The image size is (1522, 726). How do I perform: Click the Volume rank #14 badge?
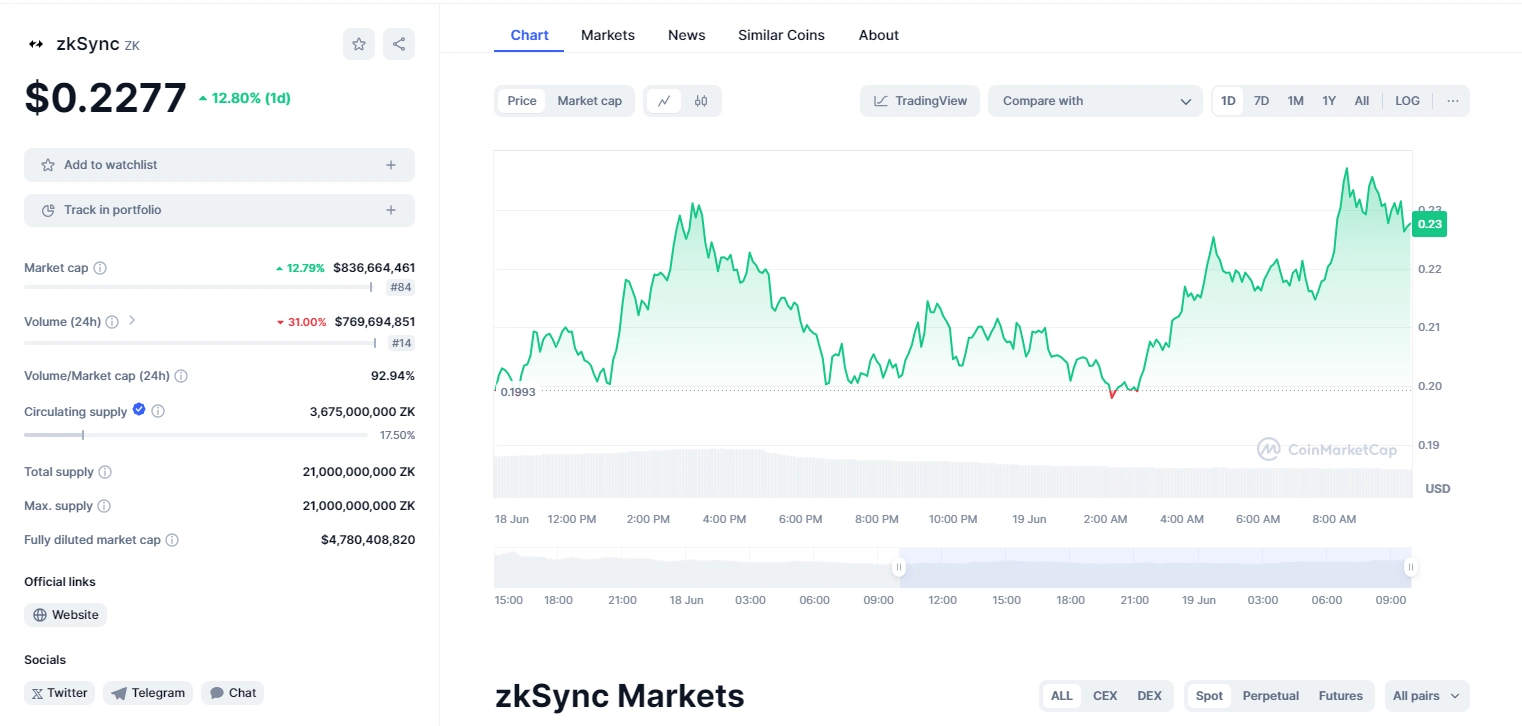click(402, 343)
